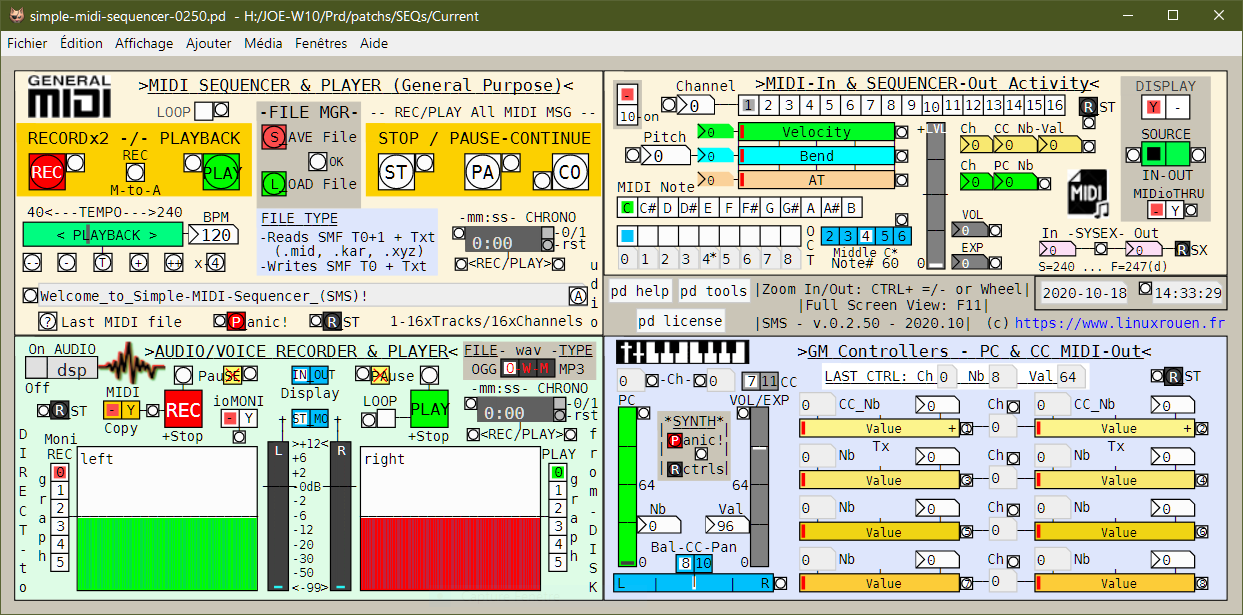Click the audio player green PLAY button
Image resolution: width=1243 pixels, height=615 pixels.
click(x=430, y=409)
